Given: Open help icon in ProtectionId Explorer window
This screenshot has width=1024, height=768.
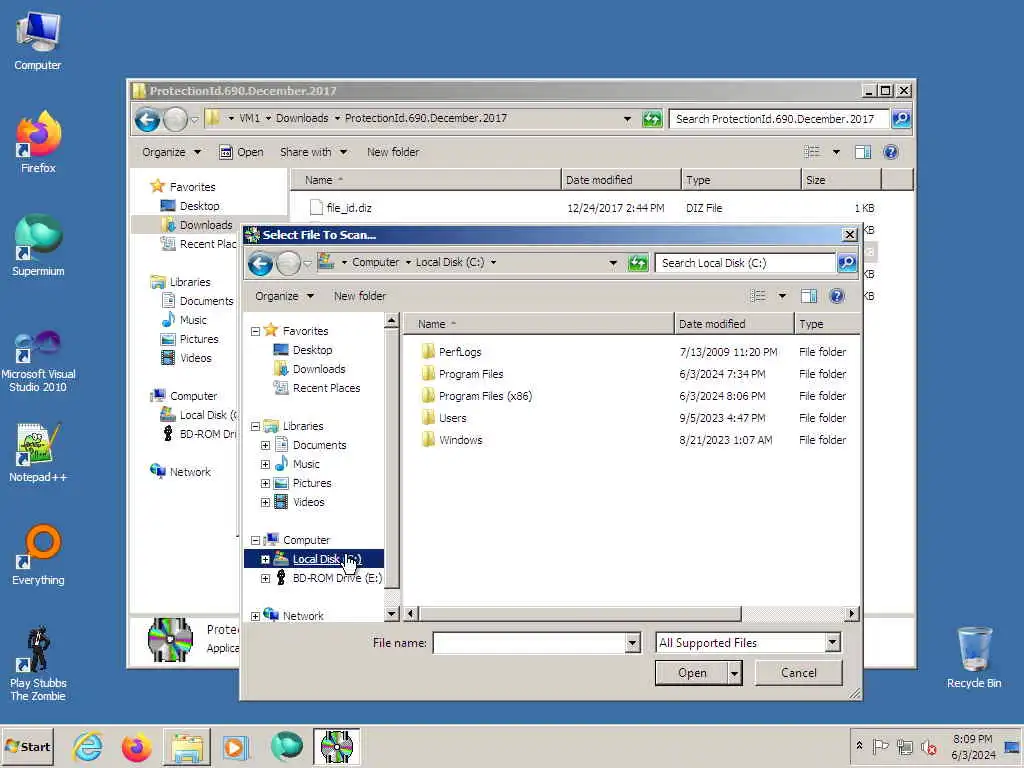Looking at the screenshot, I should [x=891, y=152].
